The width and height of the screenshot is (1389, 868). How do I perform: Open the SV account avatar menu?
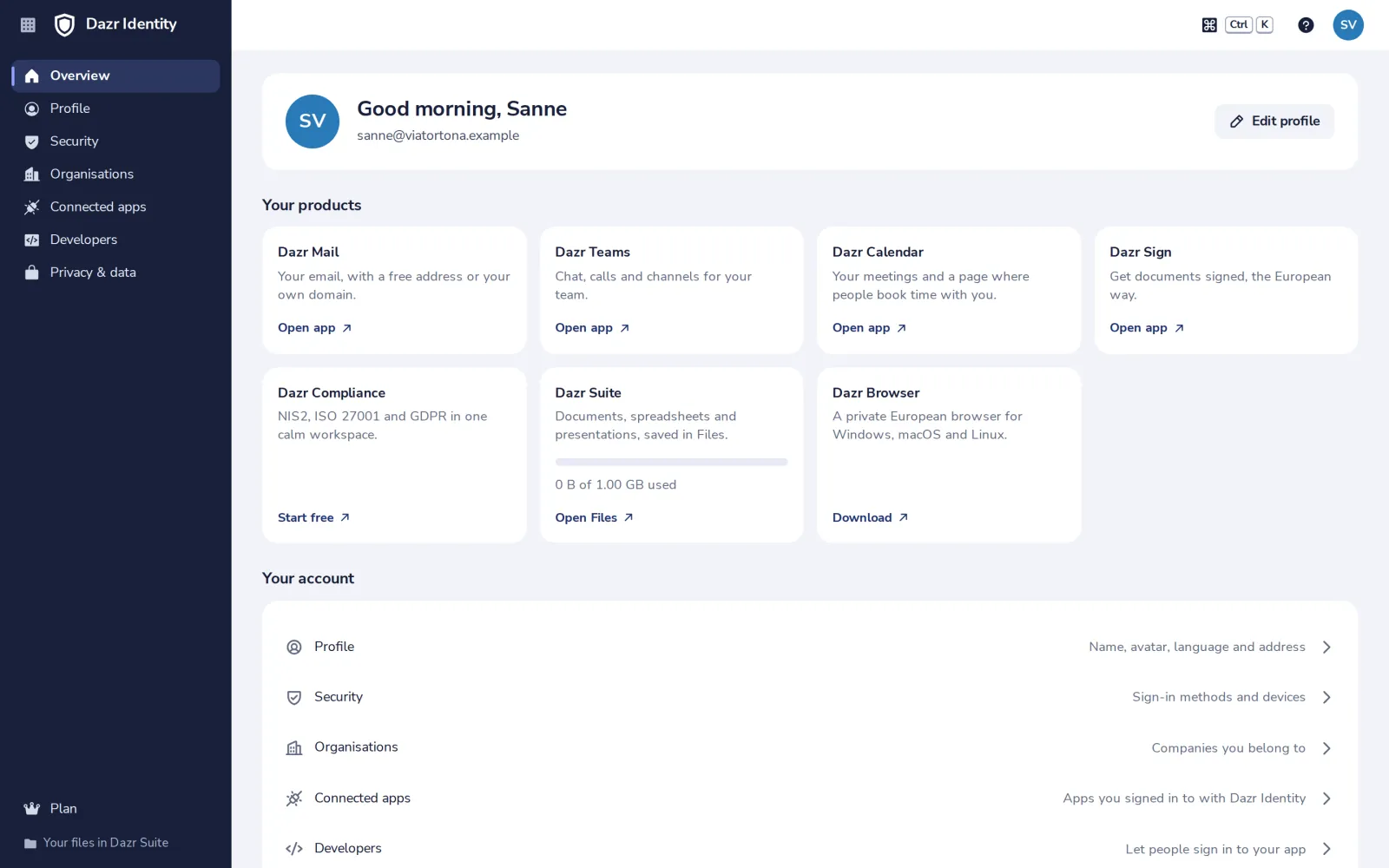pyautogui.click(x=1348, y=25)
